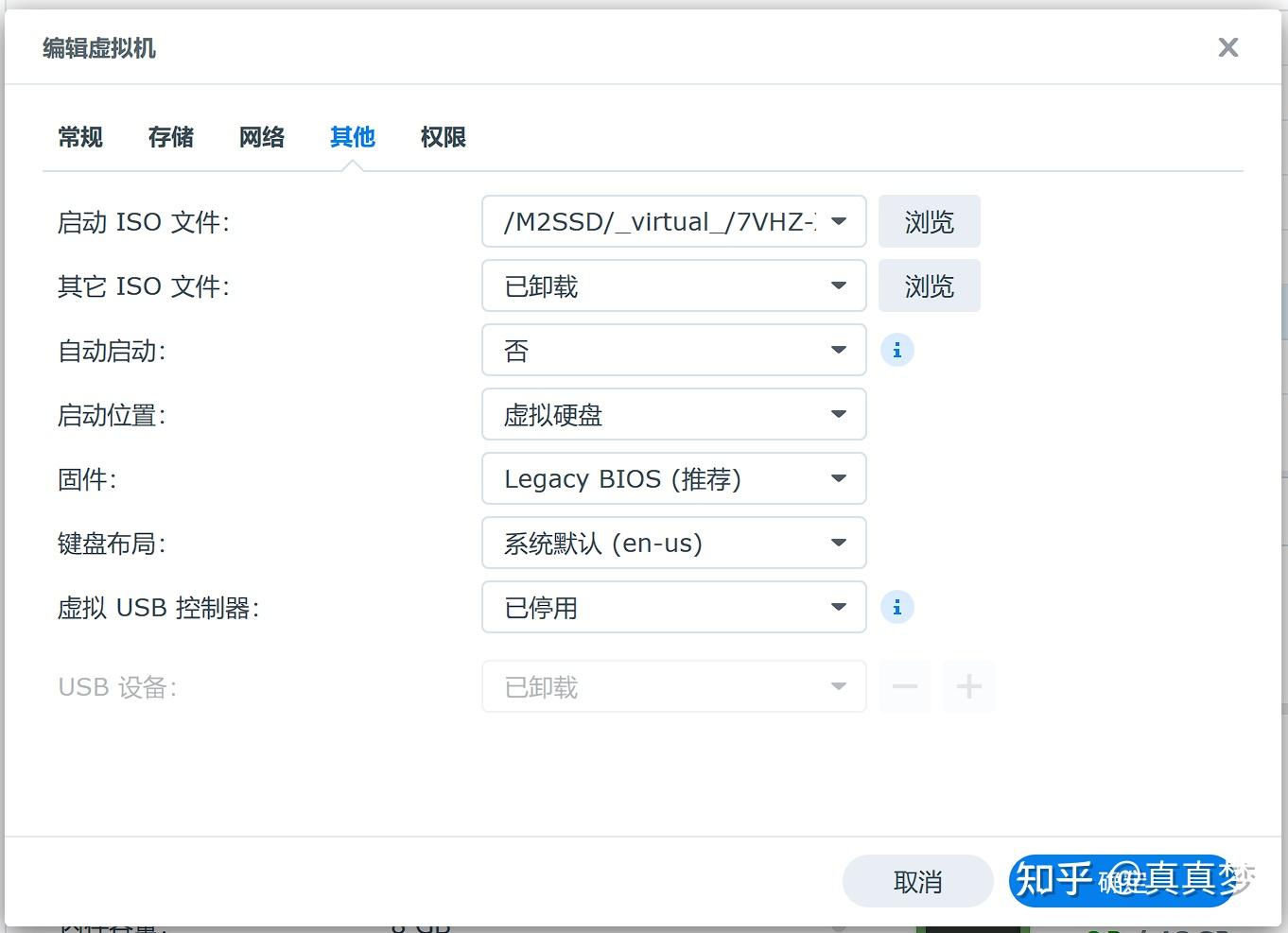Click the 固件 label
This screenshot has height=933, width=1288.
[87, 479]
